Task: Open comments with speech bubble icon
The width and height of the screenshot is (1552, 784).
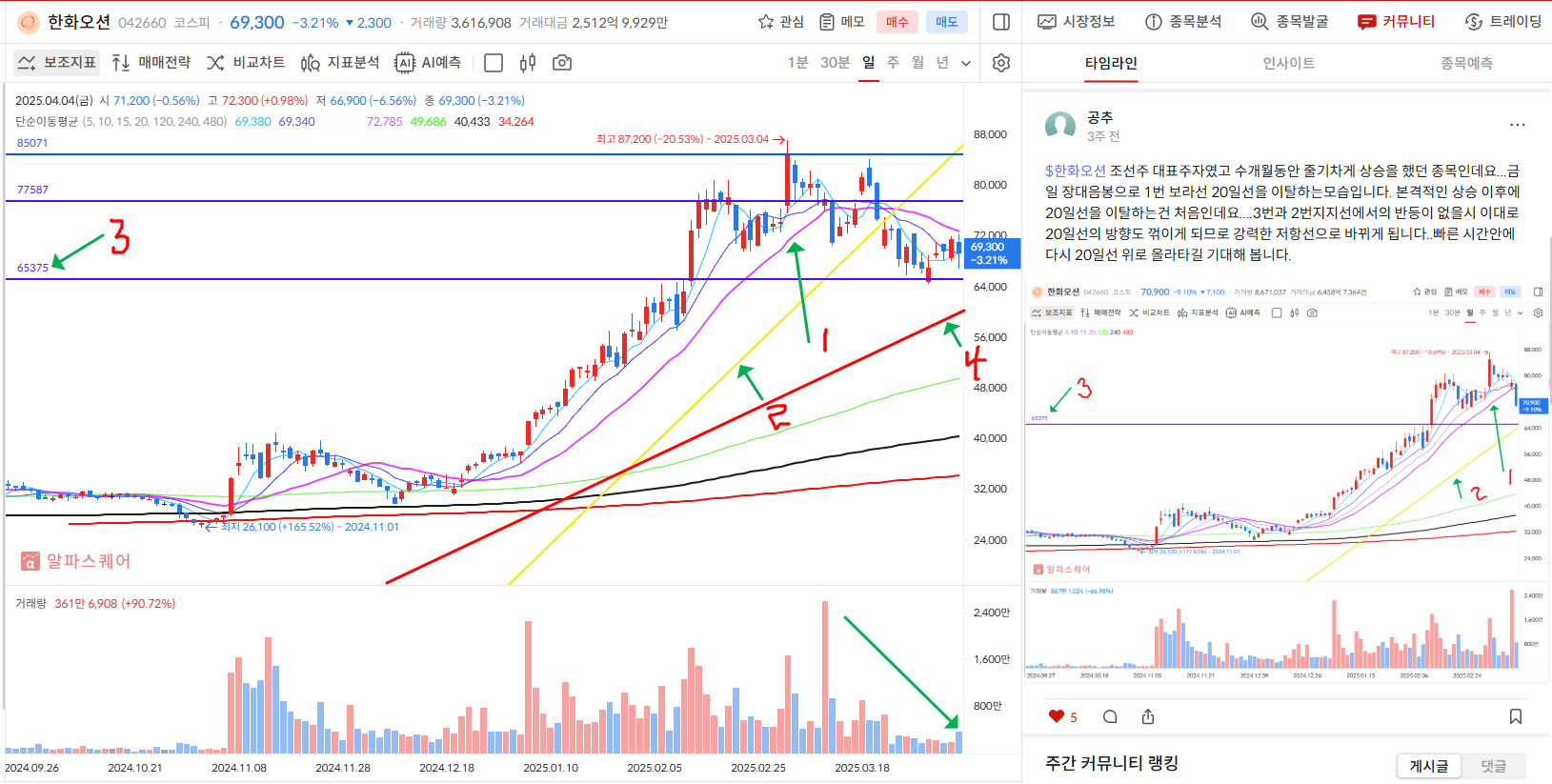Action: (x=1110, y=717)
